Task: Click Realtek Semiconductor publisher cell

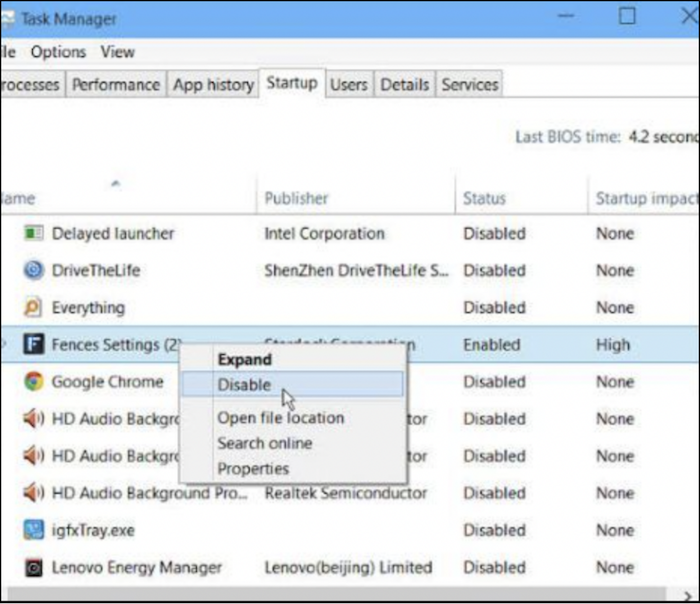Action: pos(346,493)
